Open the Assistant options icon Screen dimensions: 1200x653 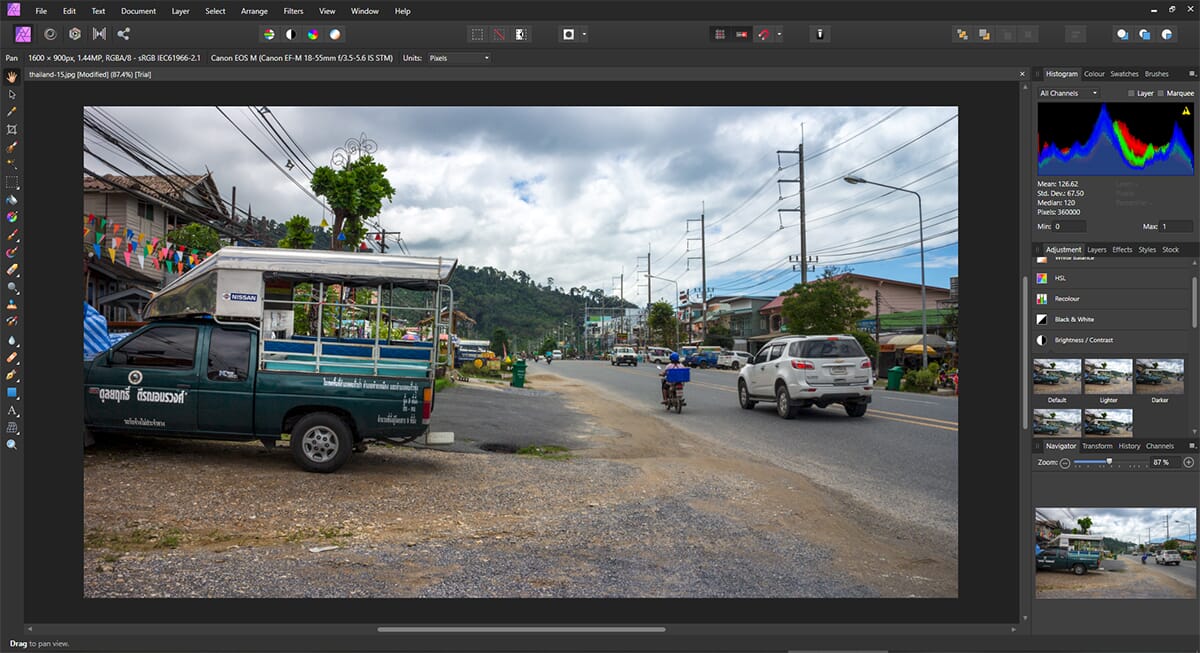[x=819, y=34]
